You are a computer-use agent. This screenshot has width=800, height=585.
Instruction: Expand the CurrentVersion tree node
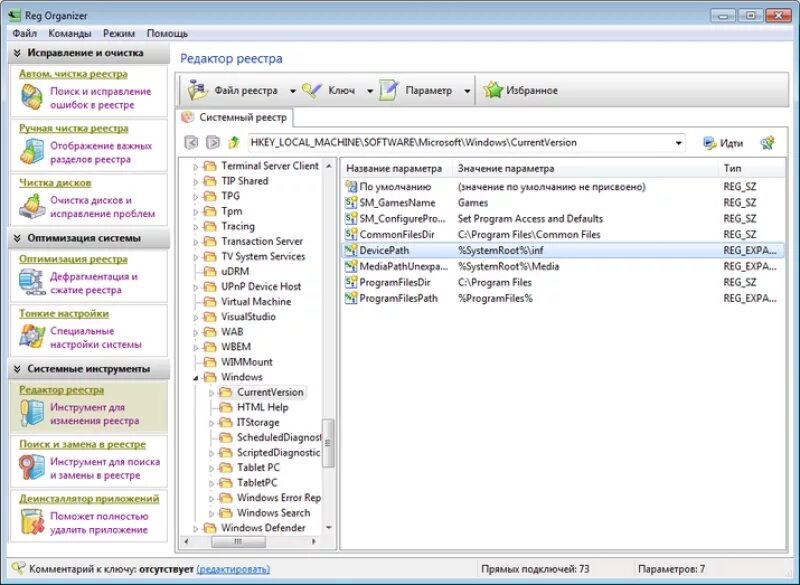[212, 393]
